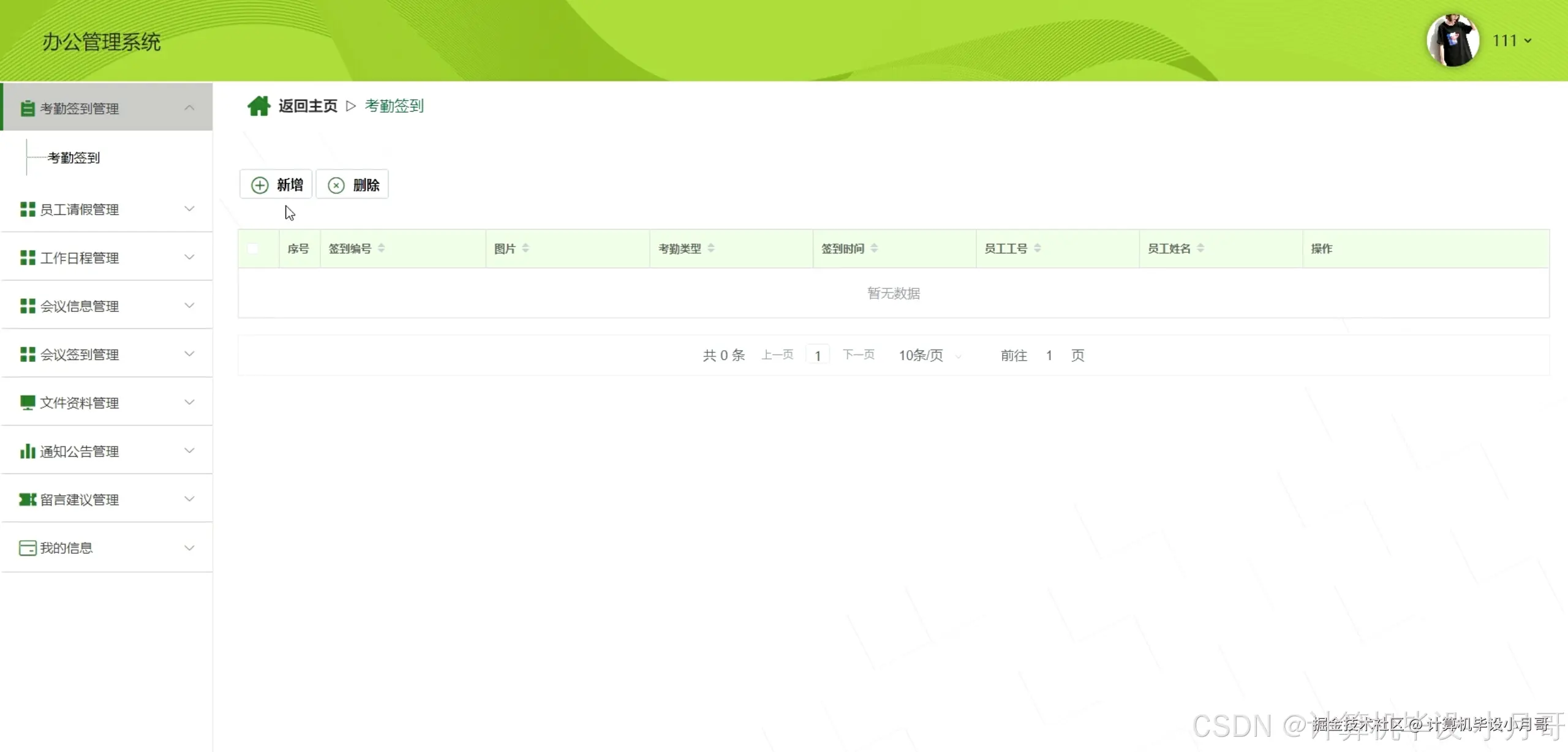Screen dimensions: 1568x752
Task: Click the bar chart icon beside 通知公告管理
Action: [27, 451]
